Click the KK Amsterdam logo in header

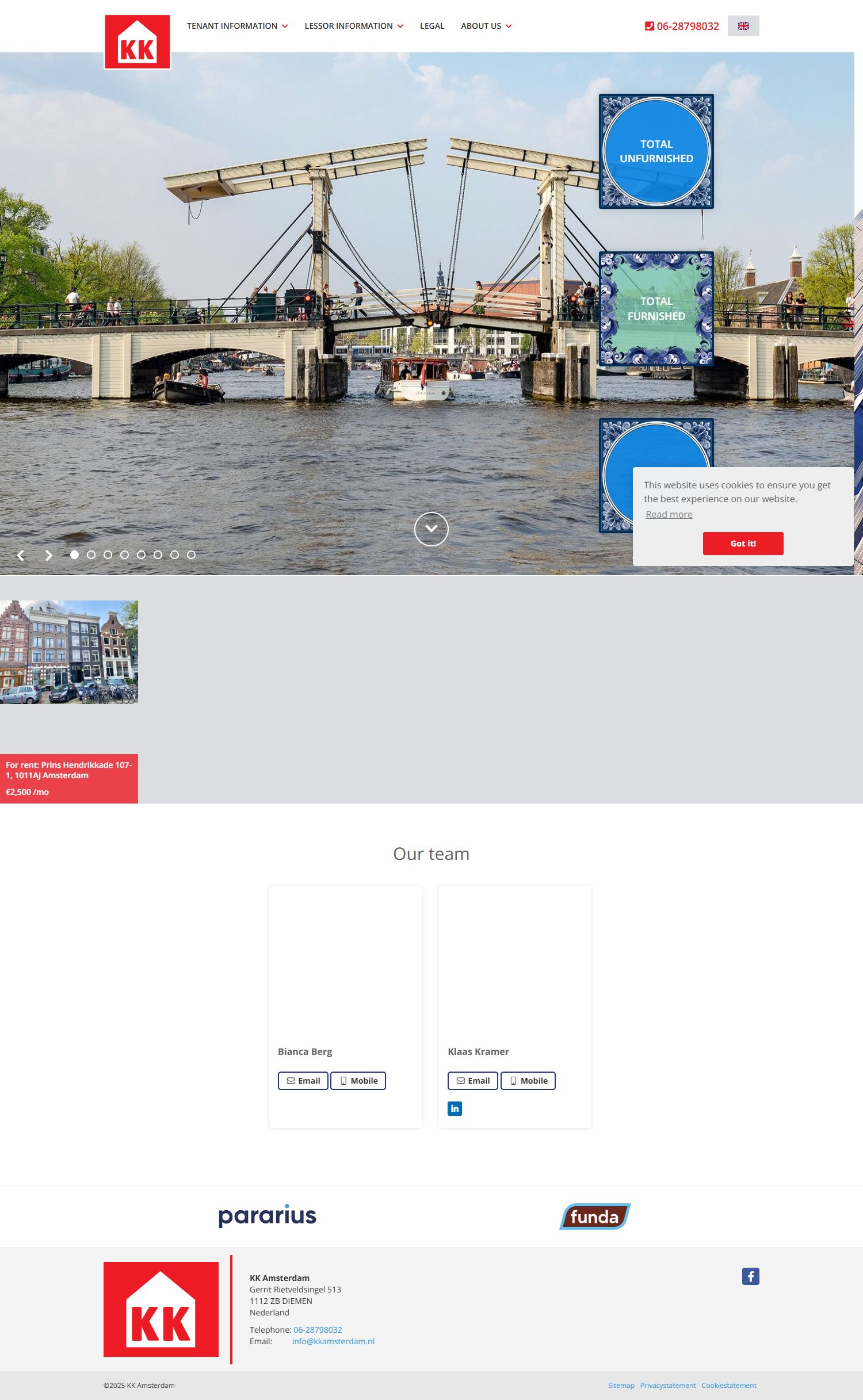pos(138,42)
